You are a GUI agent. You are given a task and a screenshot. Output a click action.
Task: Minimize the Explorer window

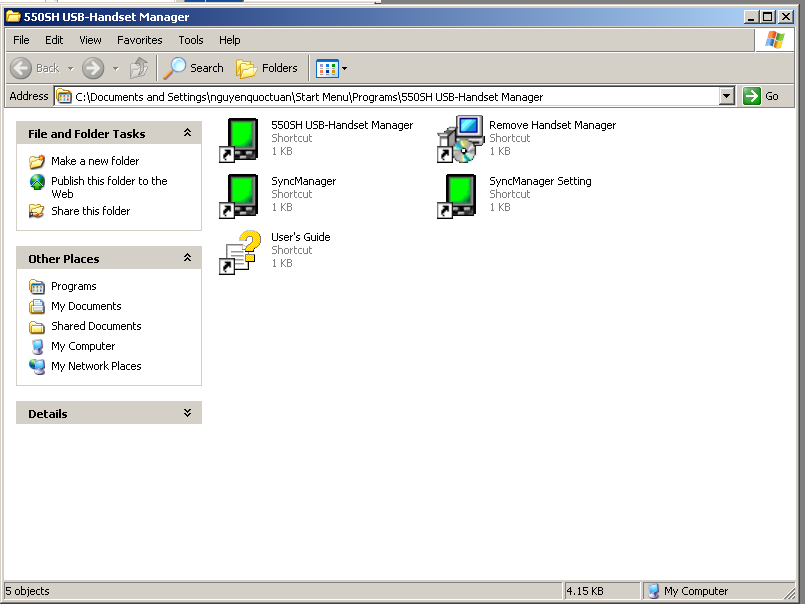pyautogui.click(x=751, y=17)
